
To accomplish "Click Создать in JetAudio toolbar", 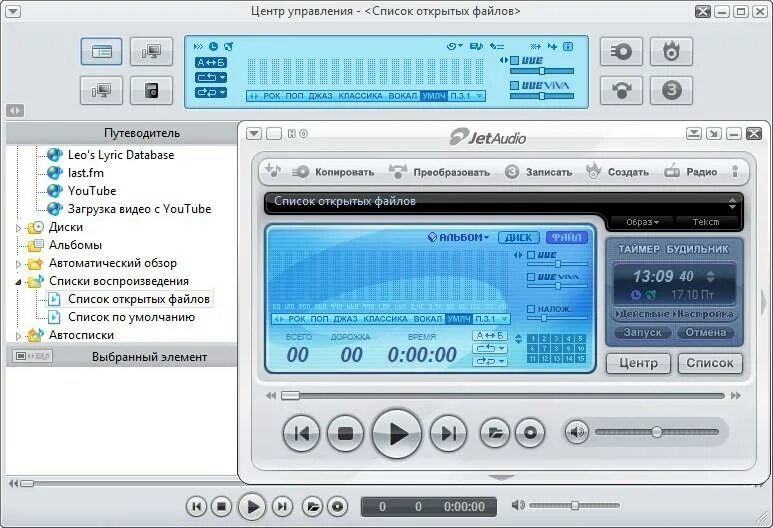I will coord(617,172).
